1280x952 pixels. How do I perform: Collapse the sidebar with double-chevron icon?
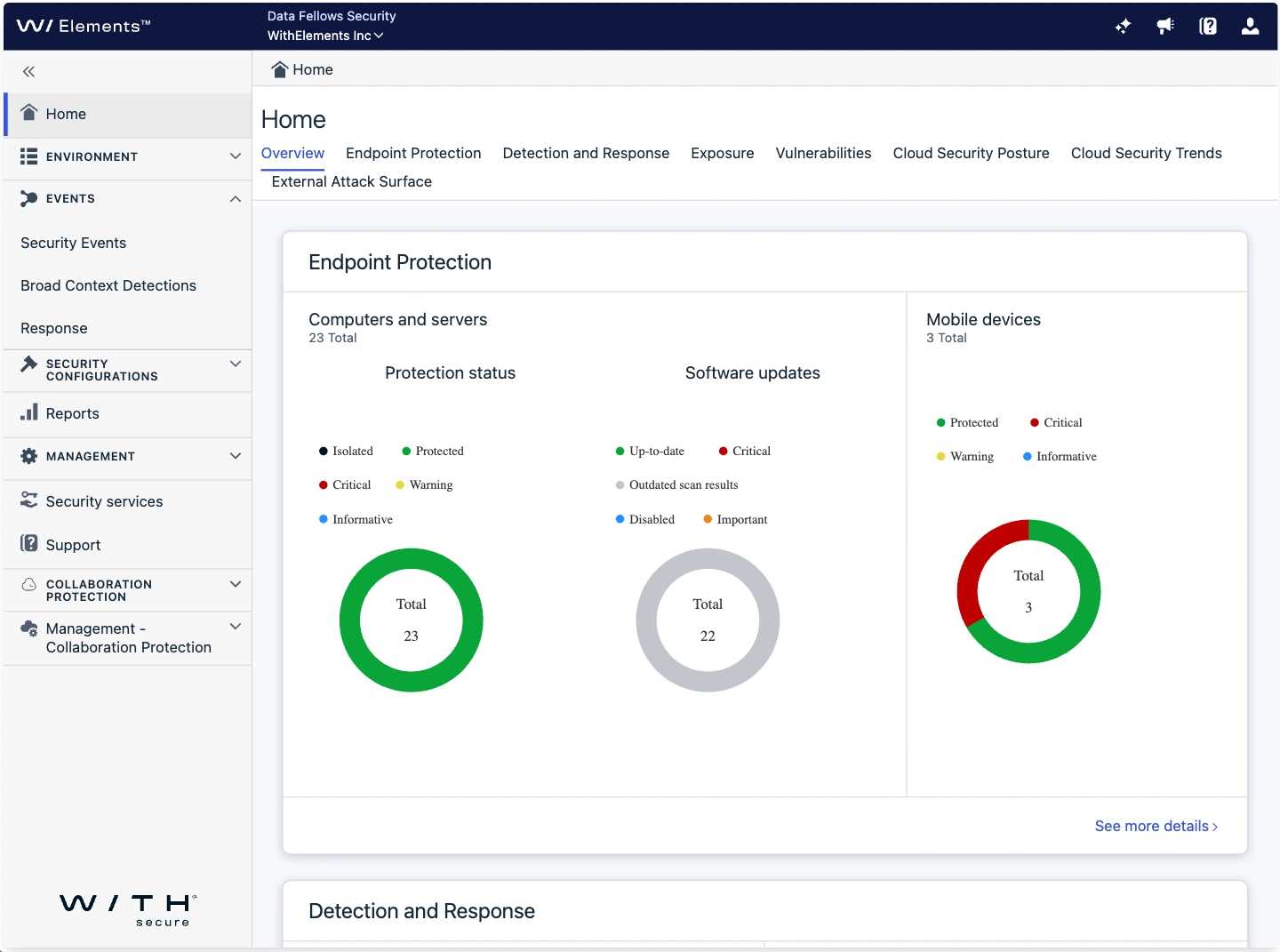(28, 72)
